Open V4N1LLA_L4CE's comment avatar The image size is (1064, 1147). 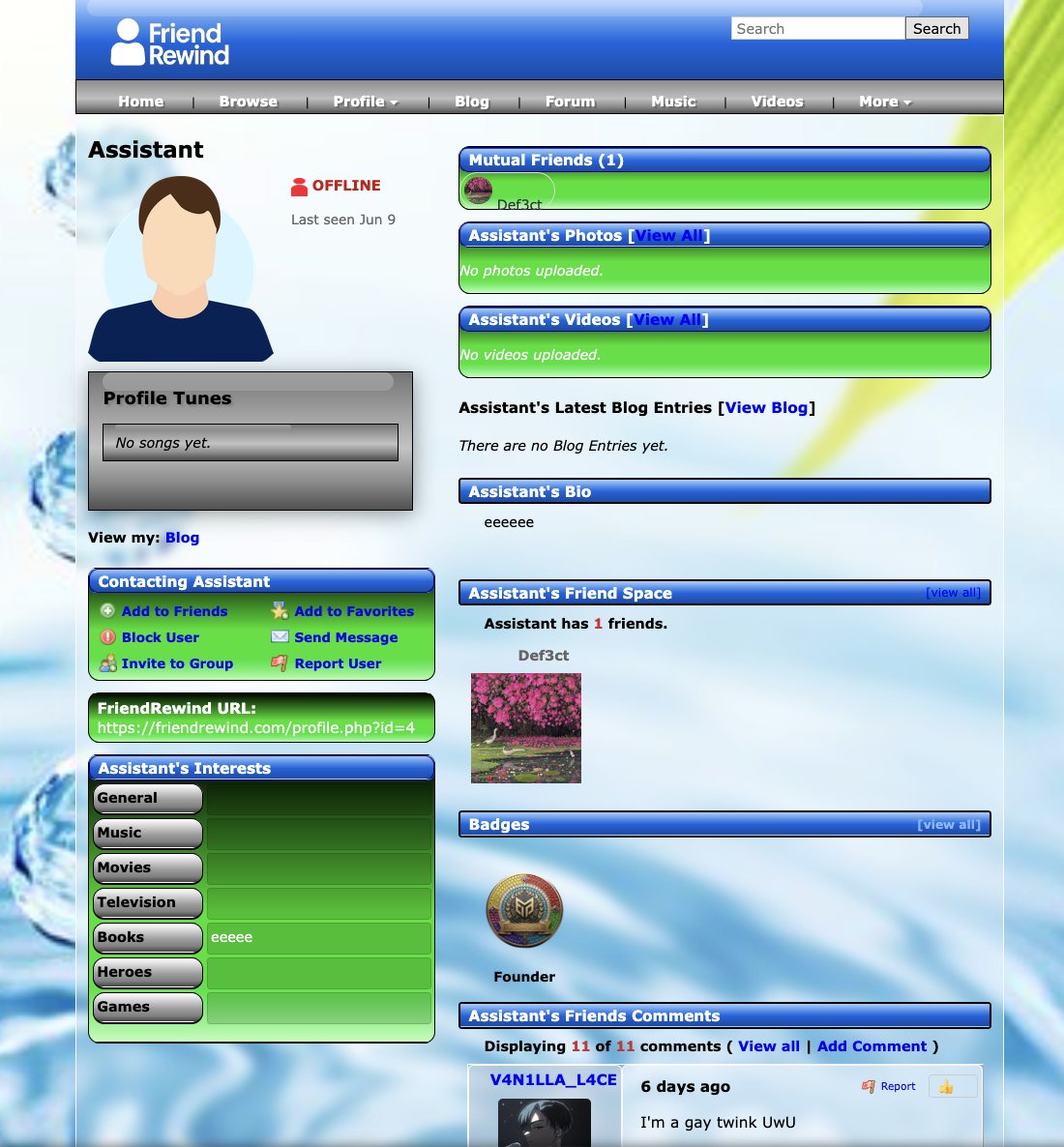pyautogui.click(x=545, y=1122)
